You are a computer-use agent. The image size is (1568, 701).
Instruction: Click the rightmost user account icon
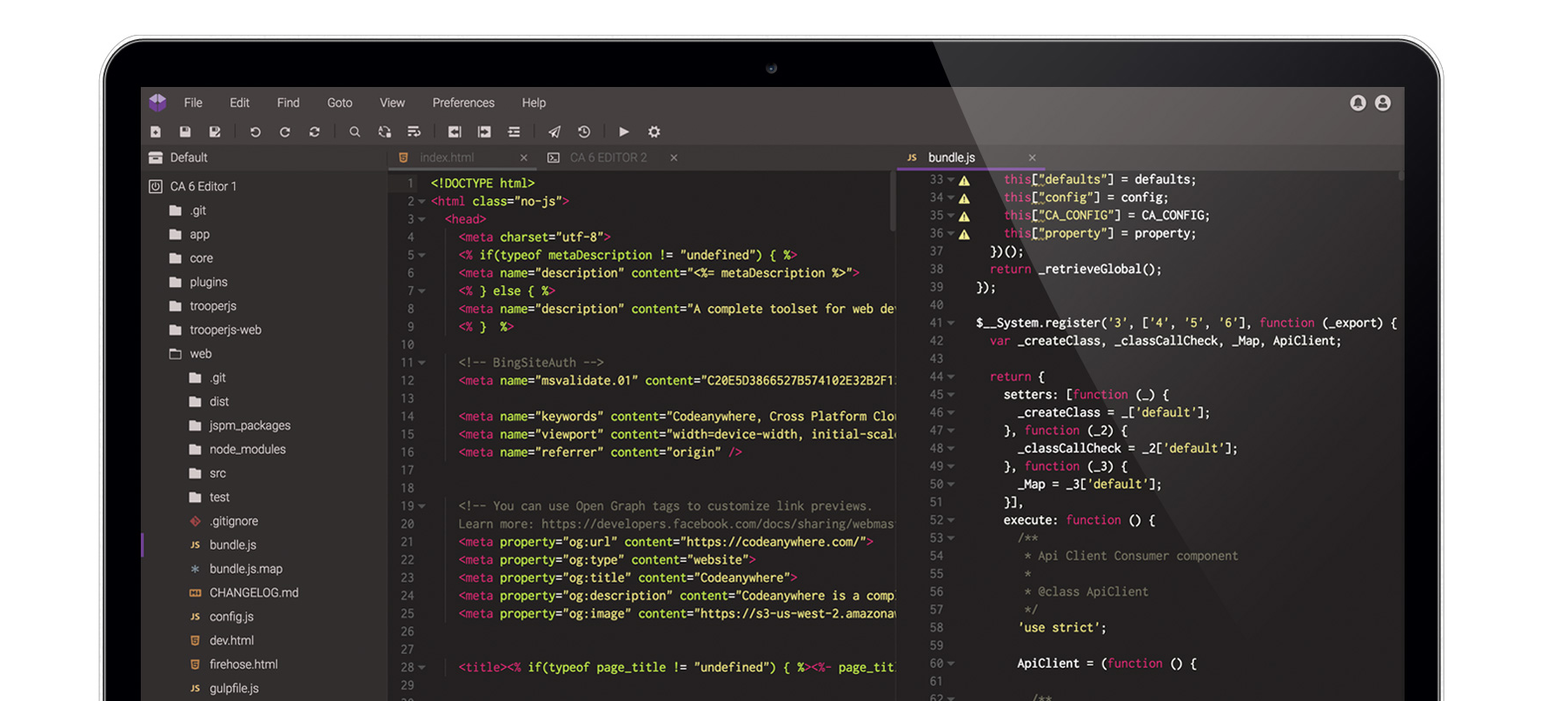click(x=1383, y=103)
